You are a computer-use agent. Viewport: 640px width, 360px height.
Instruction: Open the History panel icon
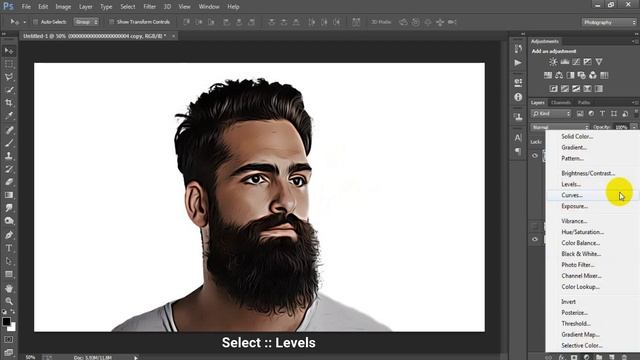coord(518,49)
